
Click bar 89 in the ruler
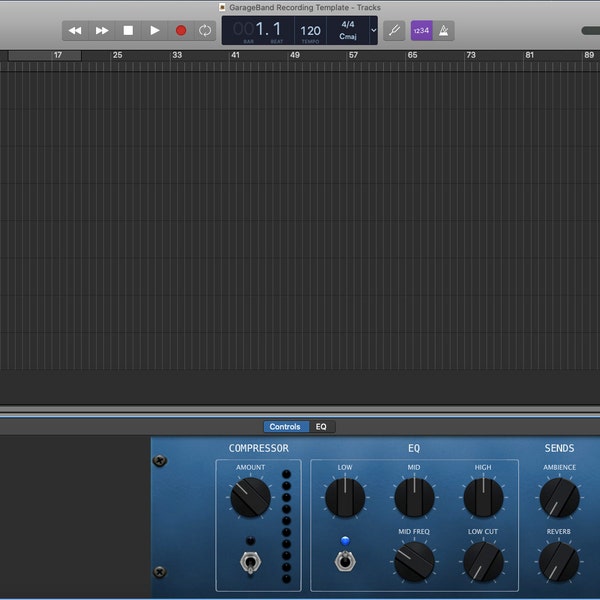pos(589,55)
